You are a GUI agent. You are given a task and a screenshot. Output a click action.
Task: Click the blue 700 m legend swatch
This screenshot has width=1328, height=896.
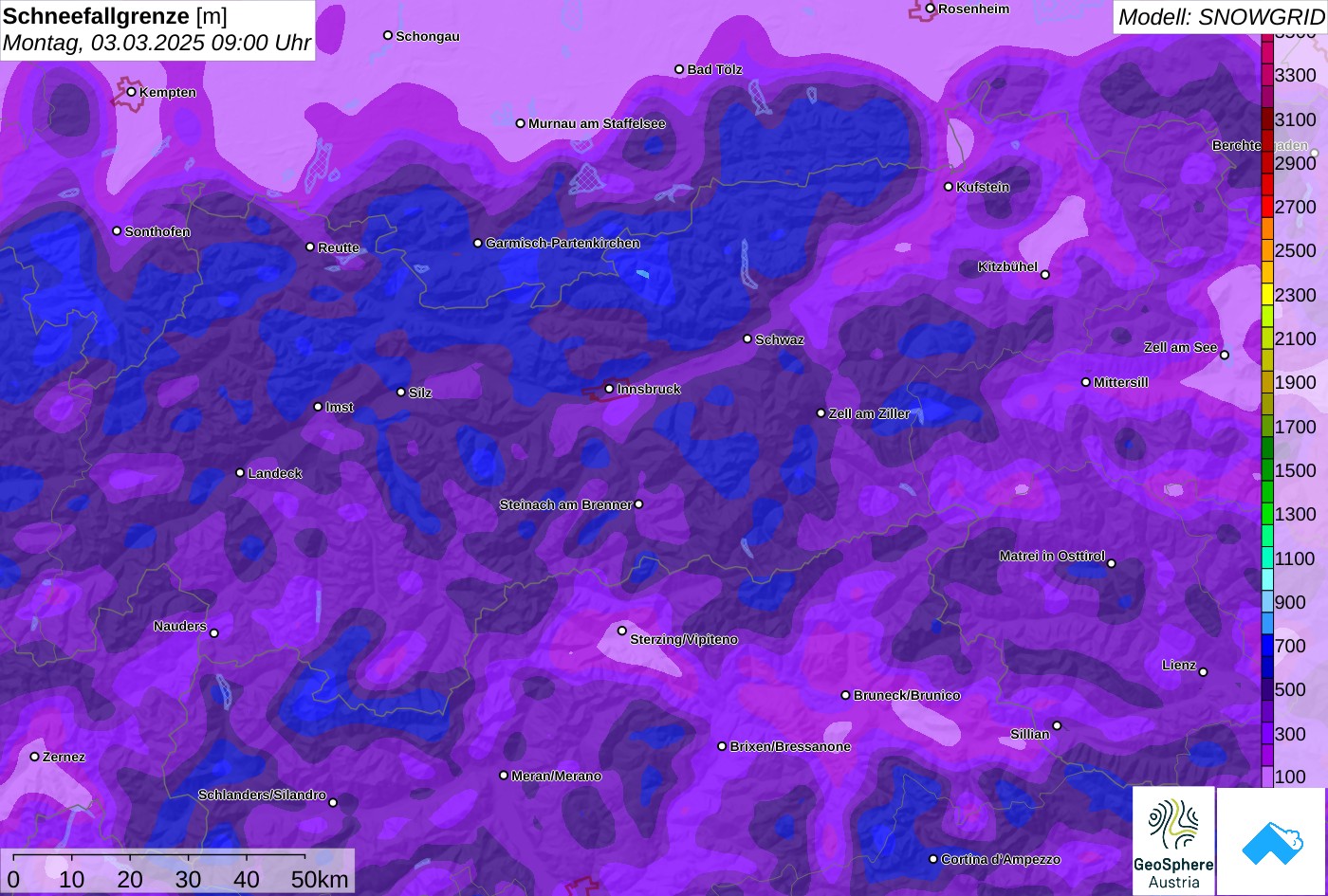tap(1267, 646)
